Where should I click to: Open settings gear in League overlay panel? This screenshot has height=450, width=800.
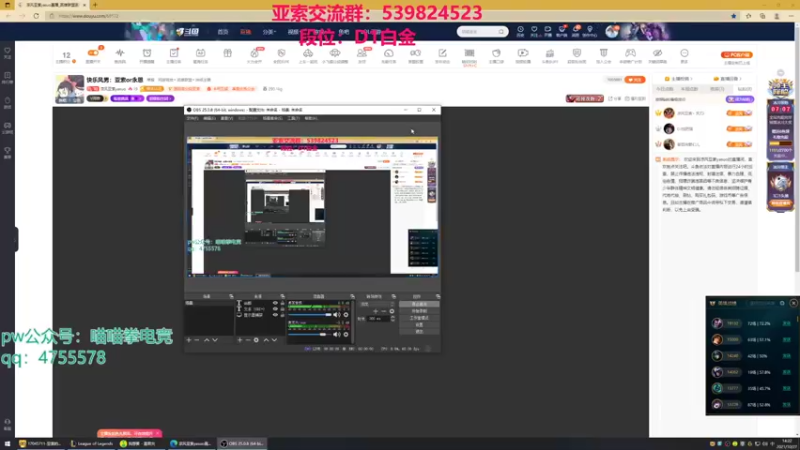coord(782,303)
